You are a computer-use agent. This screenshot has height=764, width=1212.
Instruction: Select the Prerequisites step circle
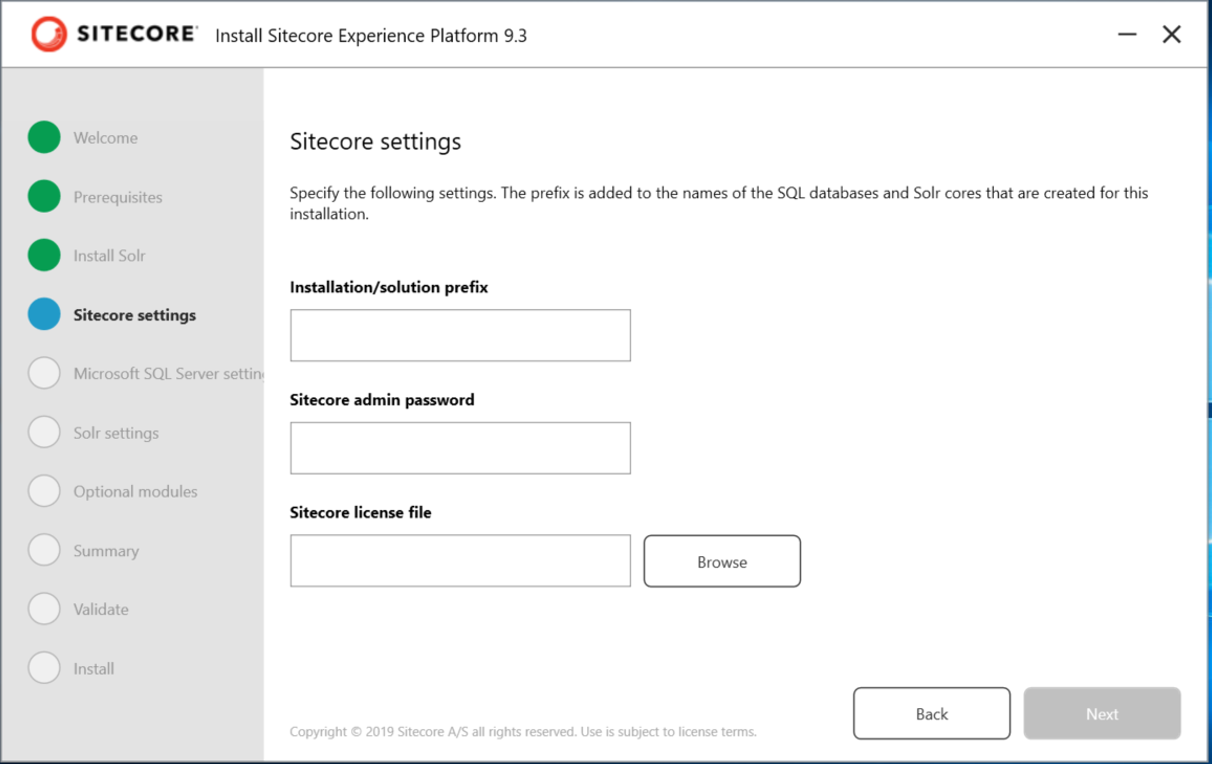[x=44, y=197]
